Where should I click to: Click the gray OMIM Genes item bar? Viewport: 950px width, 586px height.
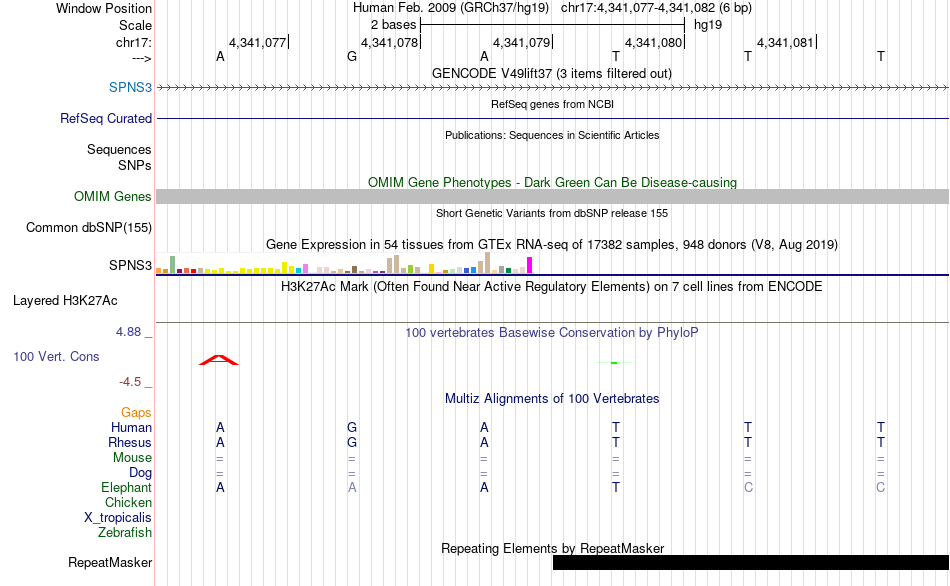click(x=553, y=196)
